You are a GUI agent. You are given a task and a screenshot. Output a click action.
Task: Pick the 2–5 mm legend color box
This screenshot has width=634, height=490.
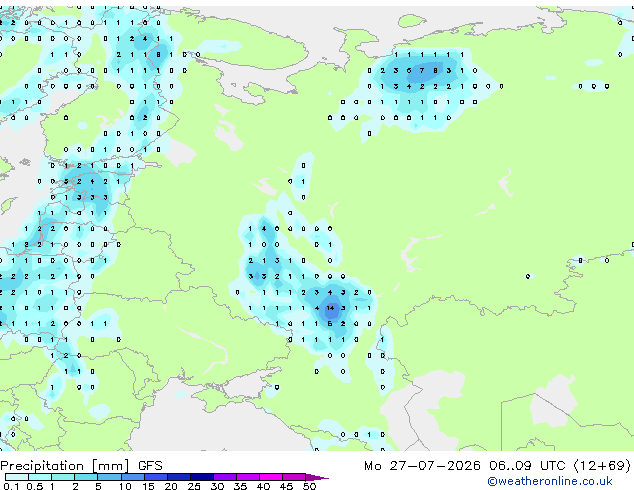pyautogui.click(x=86, y=477)
